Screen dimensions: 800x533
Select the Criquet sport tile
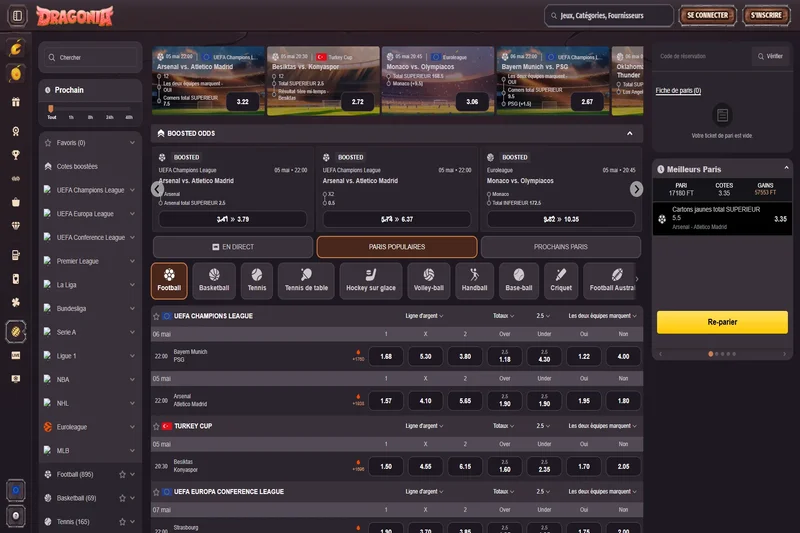pos(561,281)
